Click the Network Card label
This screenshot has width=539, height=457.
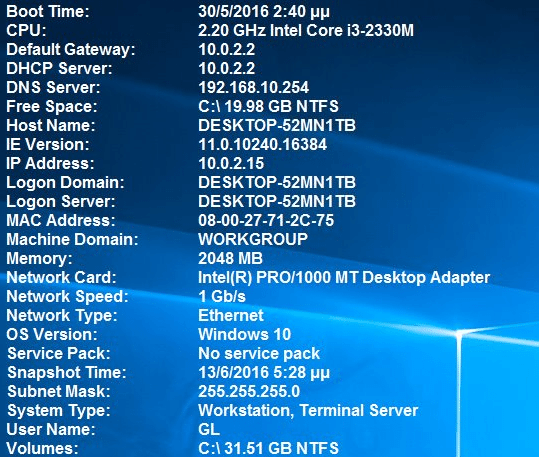coord(62,278)
